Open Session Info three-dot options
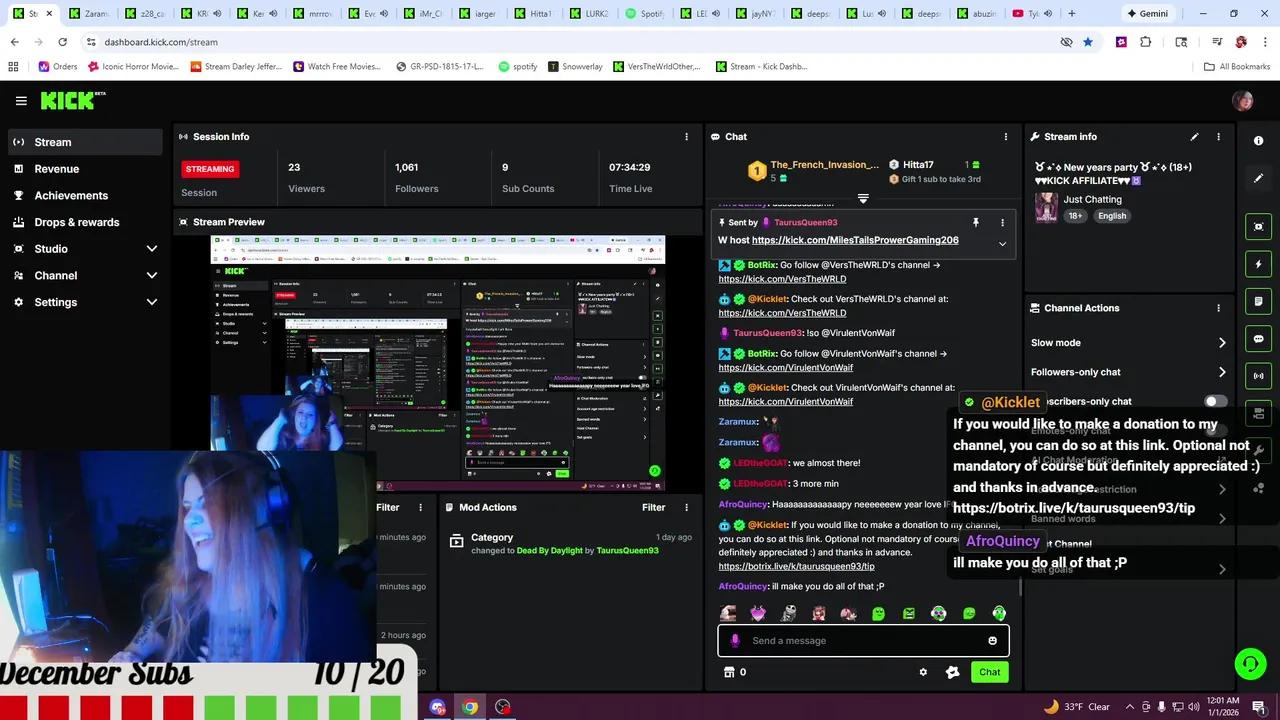Image resolution: width=1280 pixels, height=720 pixels. (x=686, y=137)
